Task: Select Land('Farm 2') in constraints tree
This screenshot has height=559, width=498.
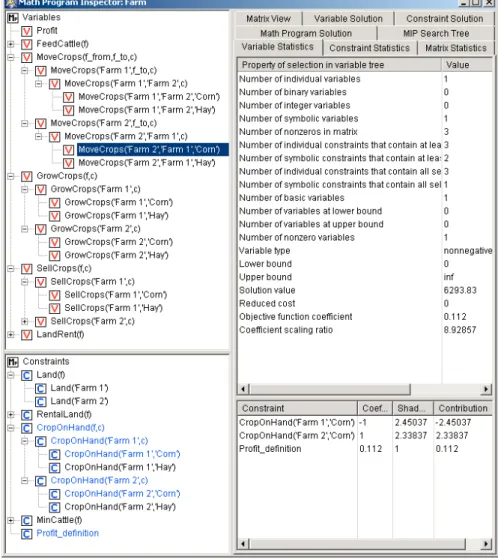Action: click(x=79, y=401)
